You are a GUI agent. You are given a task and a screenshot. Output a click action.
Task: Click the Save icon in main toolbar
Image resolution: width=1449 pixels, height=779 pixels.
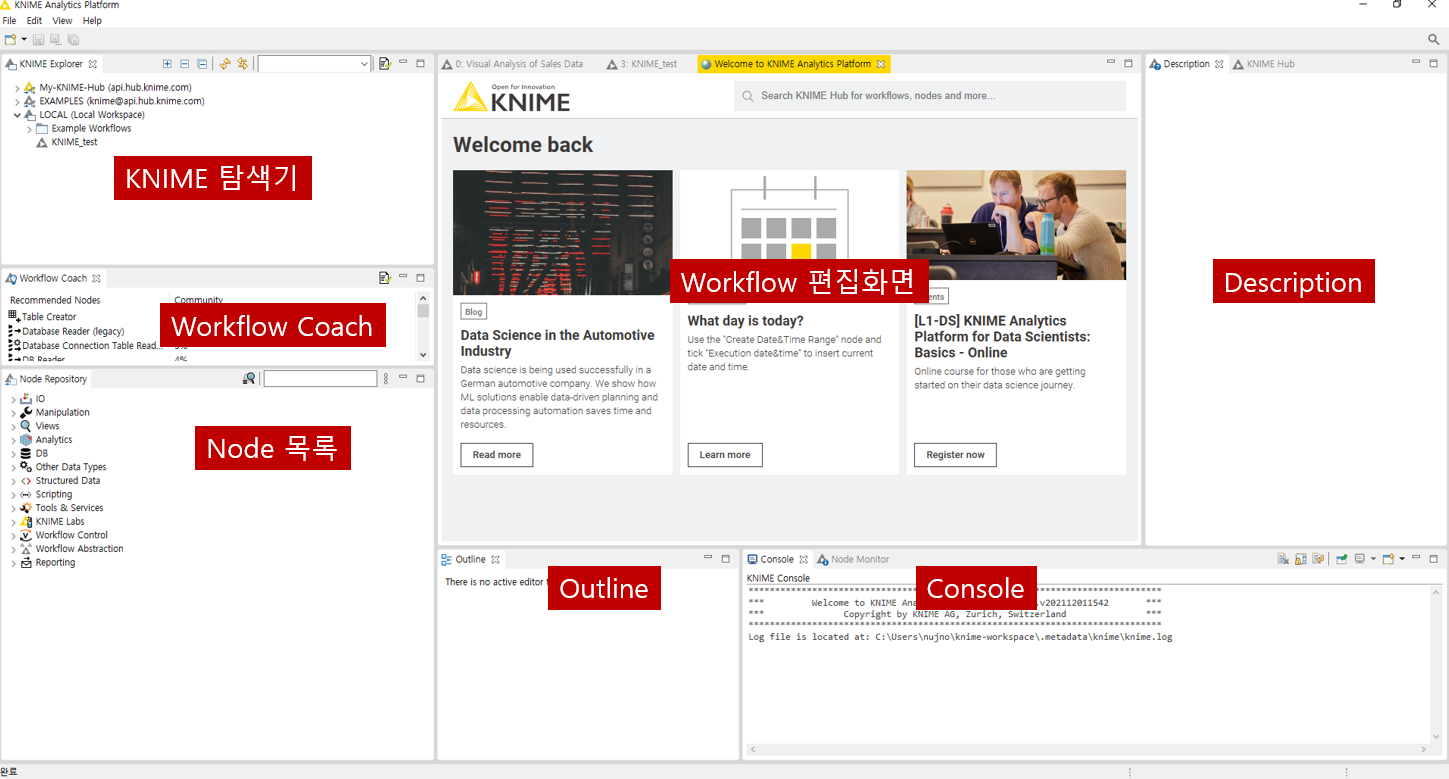(x=38, y=39)
